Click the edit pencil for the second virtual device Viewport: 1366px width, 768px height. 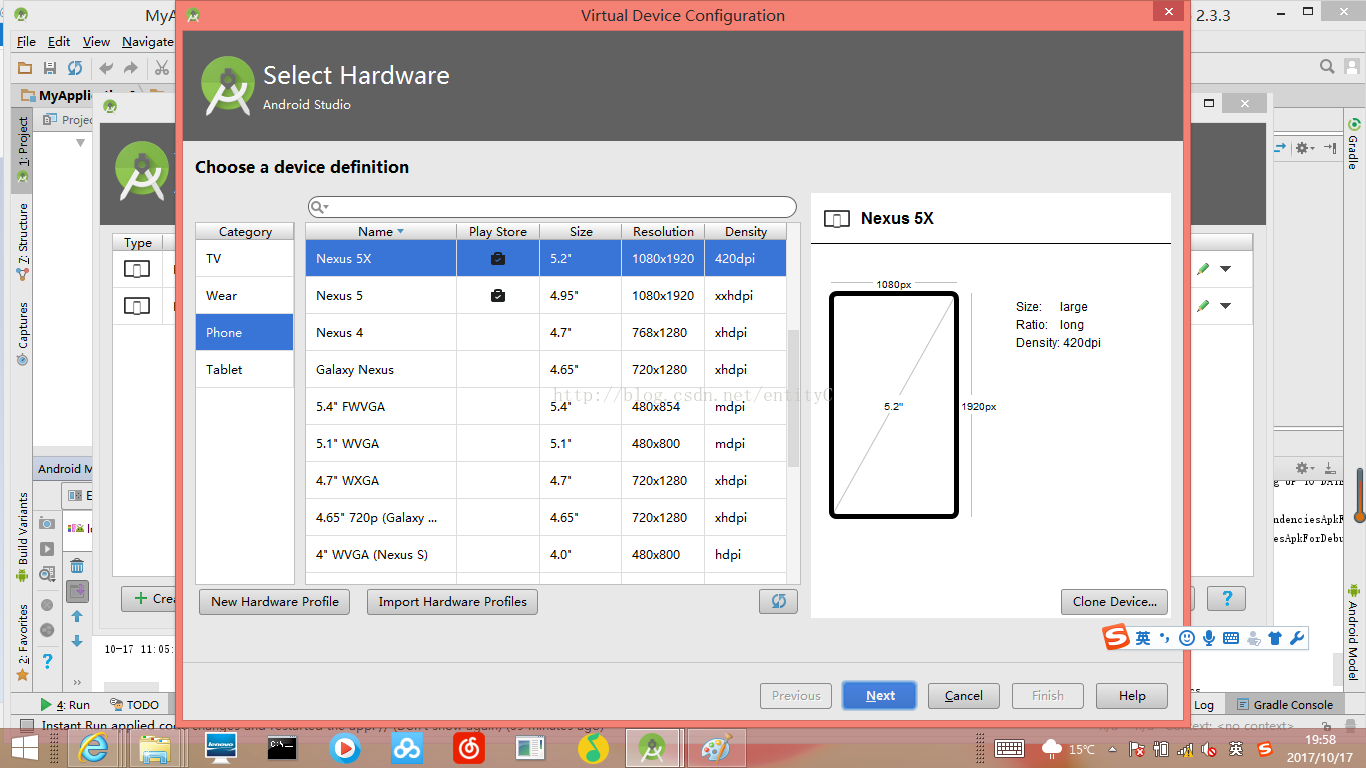pyautogui.click(x=1203, y=306)
